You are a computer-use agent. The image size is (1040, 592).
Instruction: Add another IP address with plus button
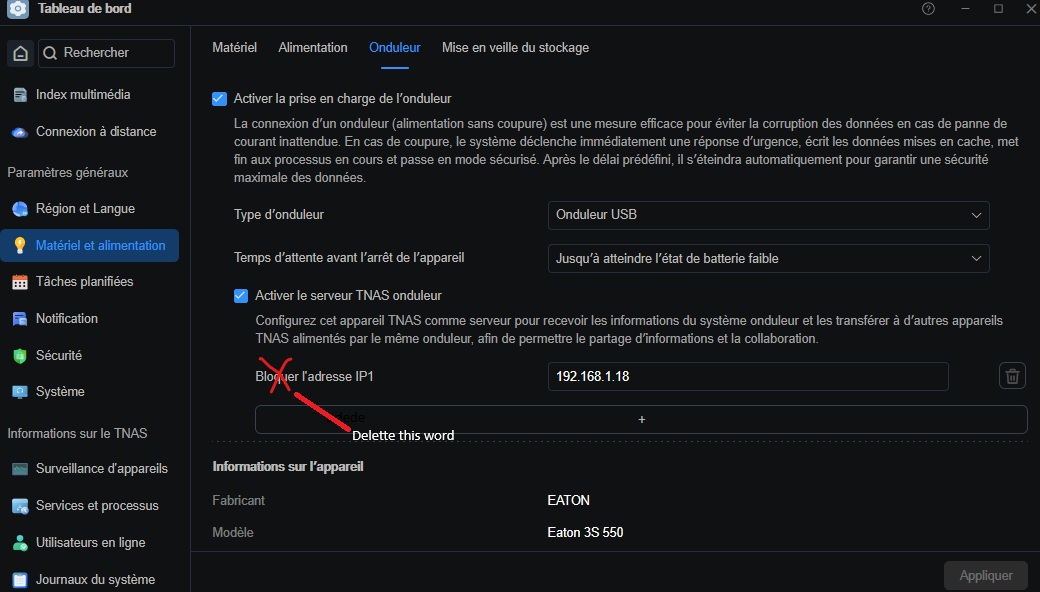pos(641,420)
